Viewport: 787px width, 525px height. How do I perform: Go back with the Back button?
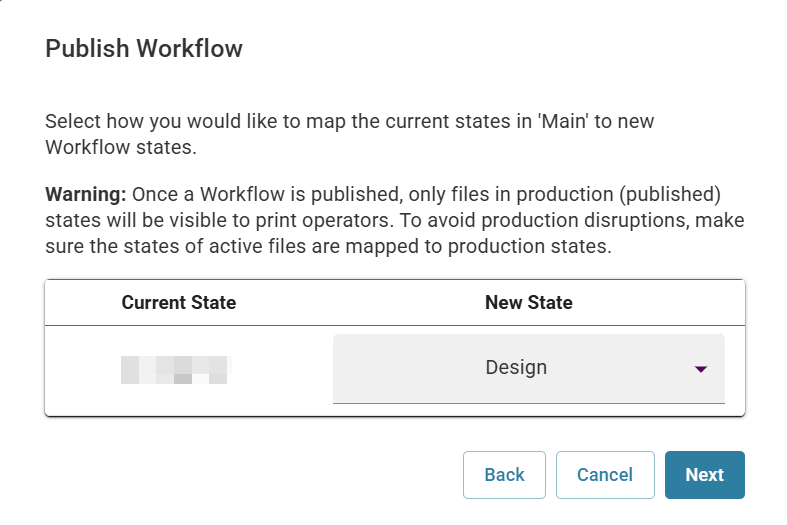click(504, 475)
